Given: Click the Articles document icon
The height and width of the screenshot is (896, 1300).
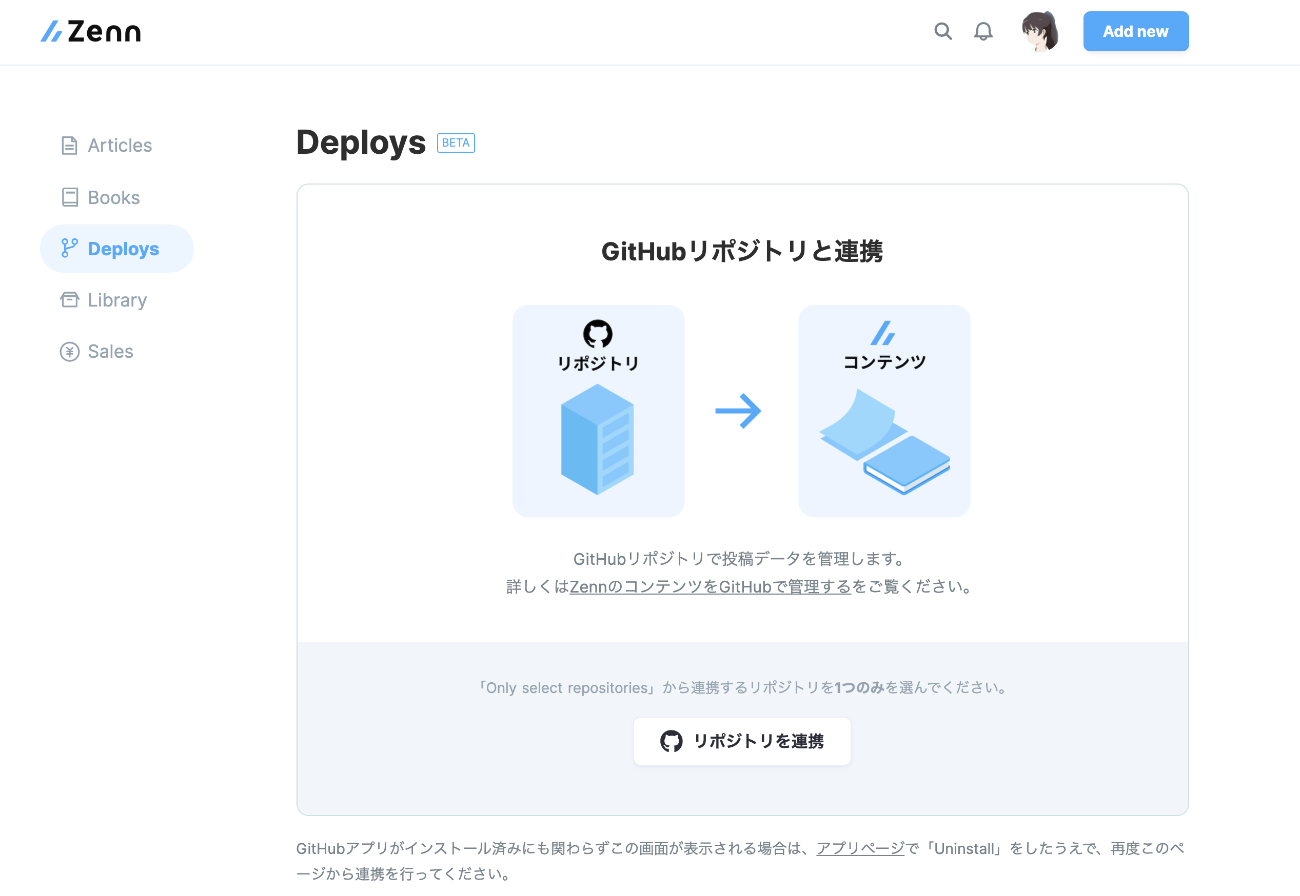Looking at the screenshot, I should click(69, 146).
